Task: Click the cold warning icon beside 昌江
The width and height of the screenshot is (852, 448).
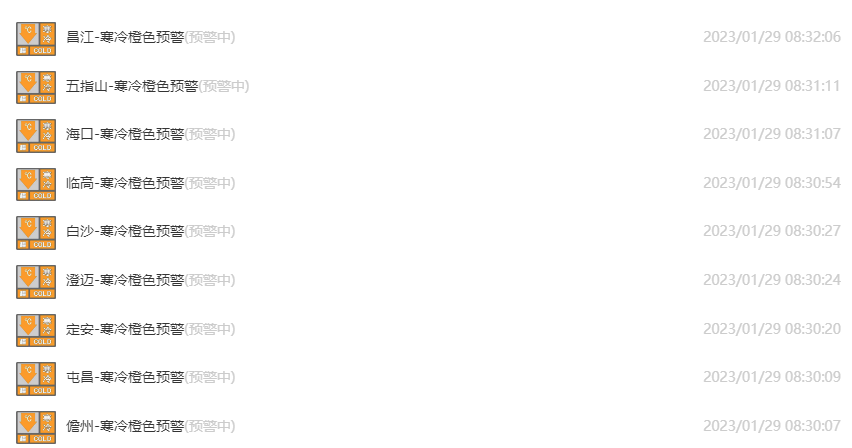Action: coord(36,39)
